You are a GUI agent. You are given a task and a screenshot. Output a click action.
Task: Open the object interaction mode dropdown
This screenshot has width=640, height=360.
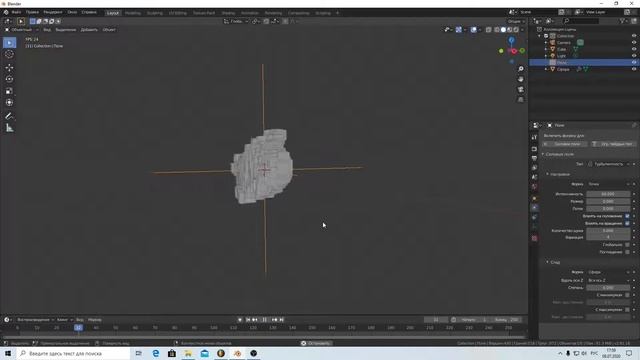22,30
